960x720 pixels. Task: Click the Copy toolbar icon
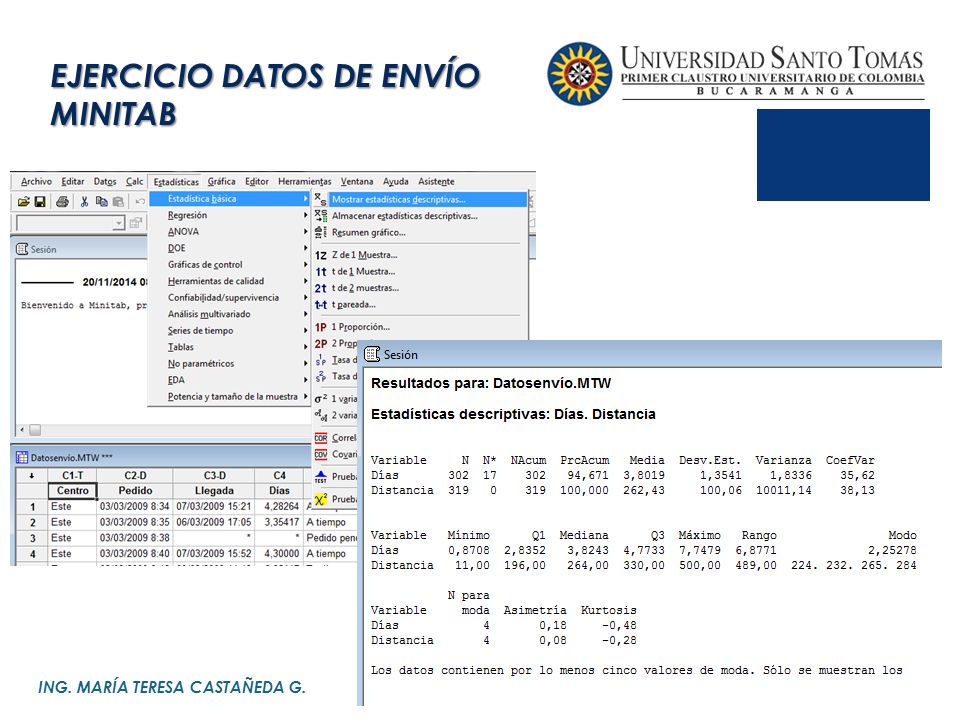(102, 201)
